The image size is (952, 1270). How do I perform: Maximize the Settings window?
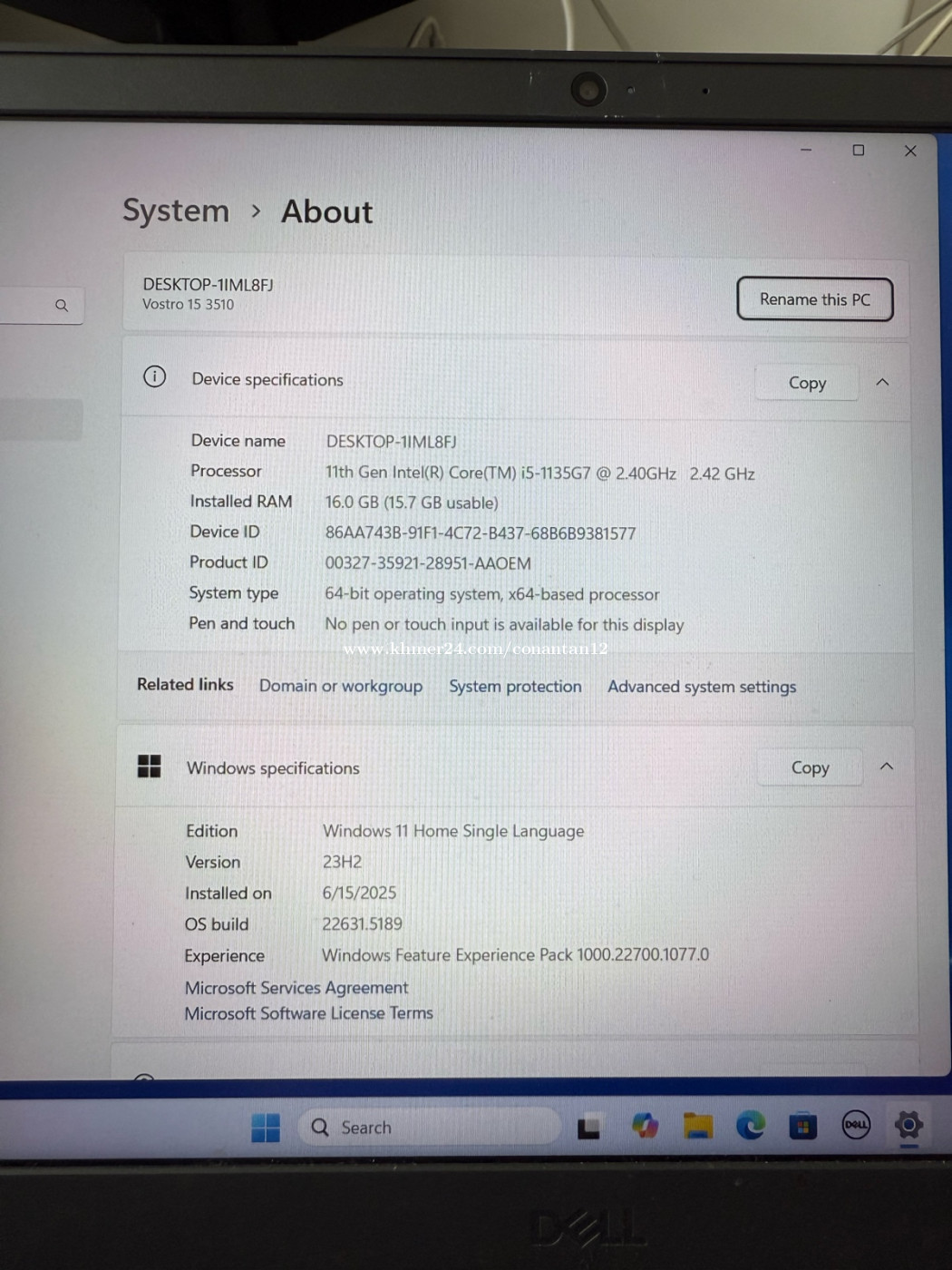tap(859, 150)
